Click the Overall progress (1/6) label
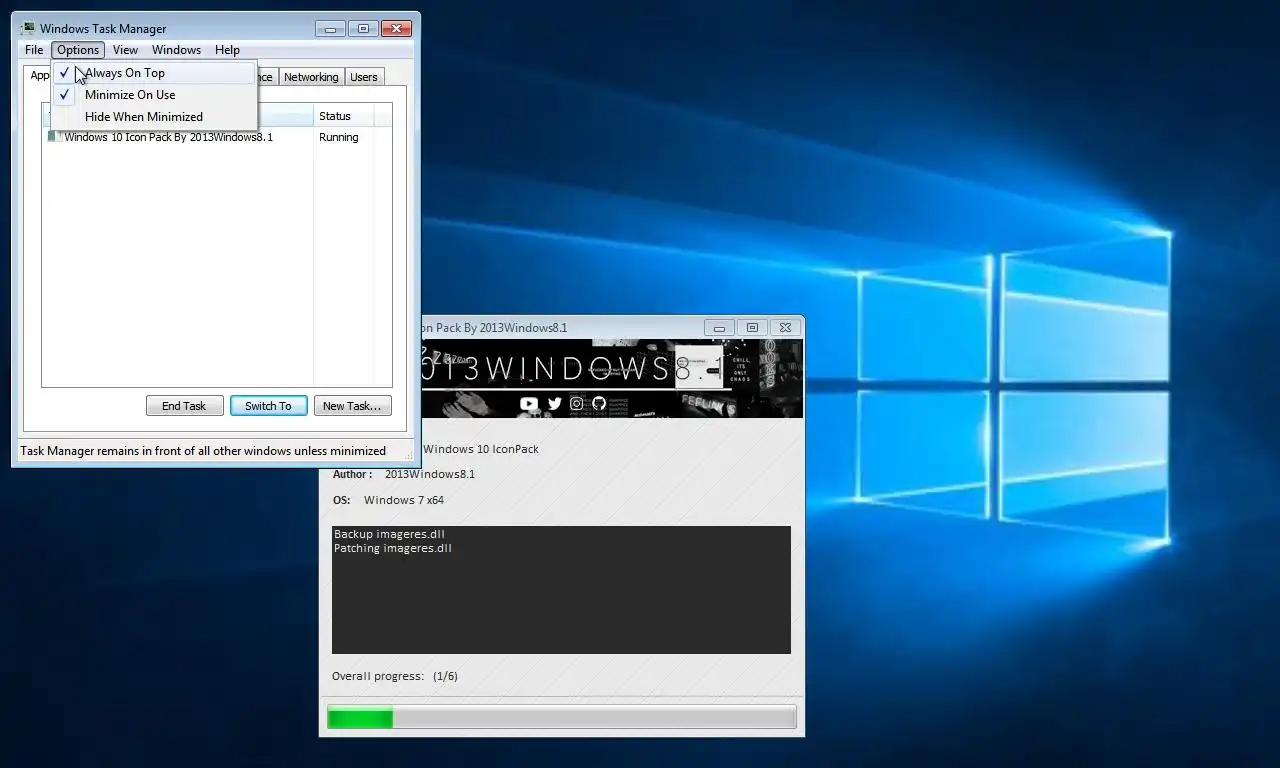The width and height of the screenshot is (1280, 768). pyautogui.click(x=395, y=676)
